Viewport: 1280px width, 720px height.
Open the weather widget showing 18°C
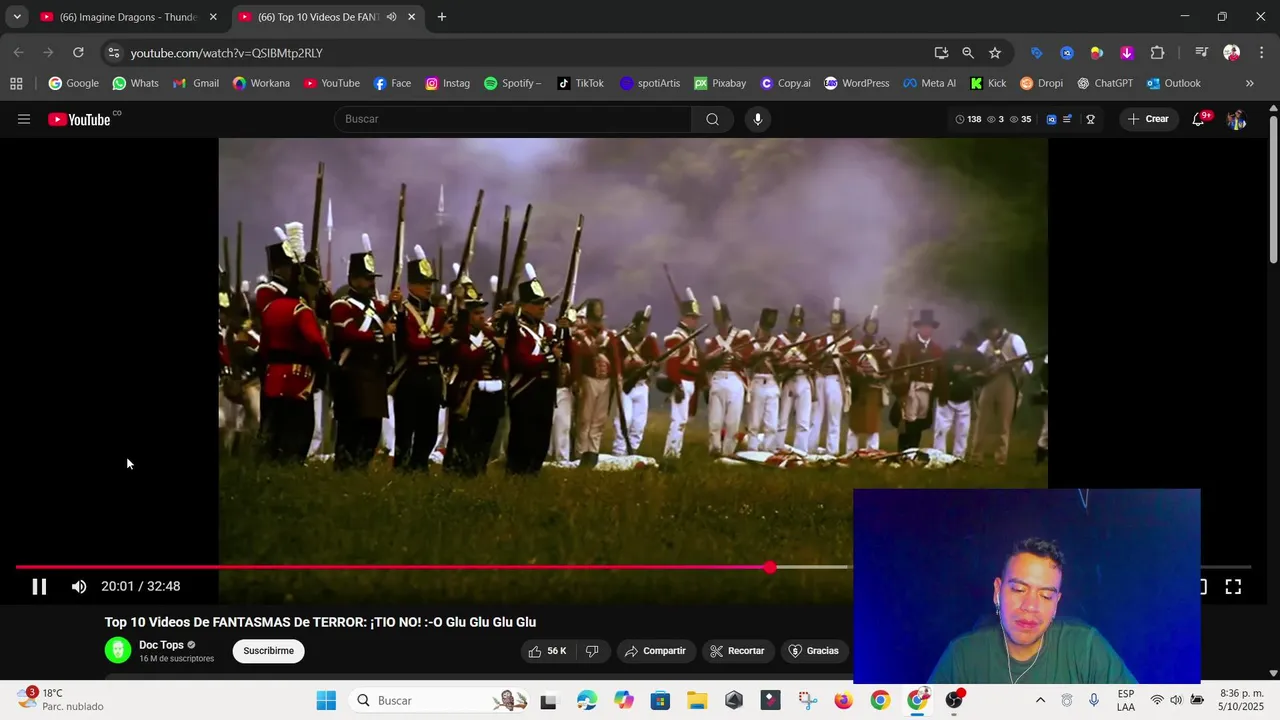pyautogui.click(x=62, y=699)
